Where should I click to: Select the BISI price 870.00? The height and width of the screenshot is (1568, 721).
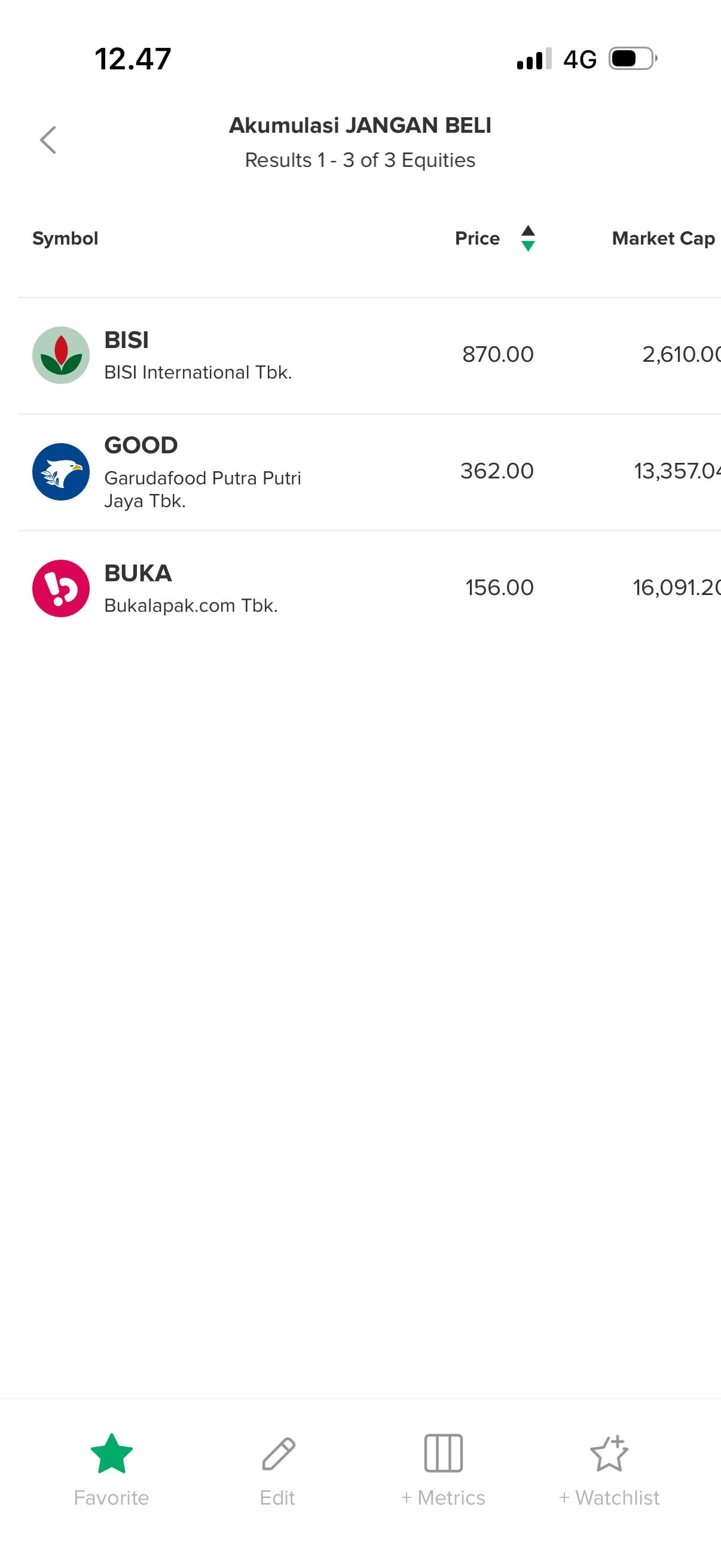[497, 354]
